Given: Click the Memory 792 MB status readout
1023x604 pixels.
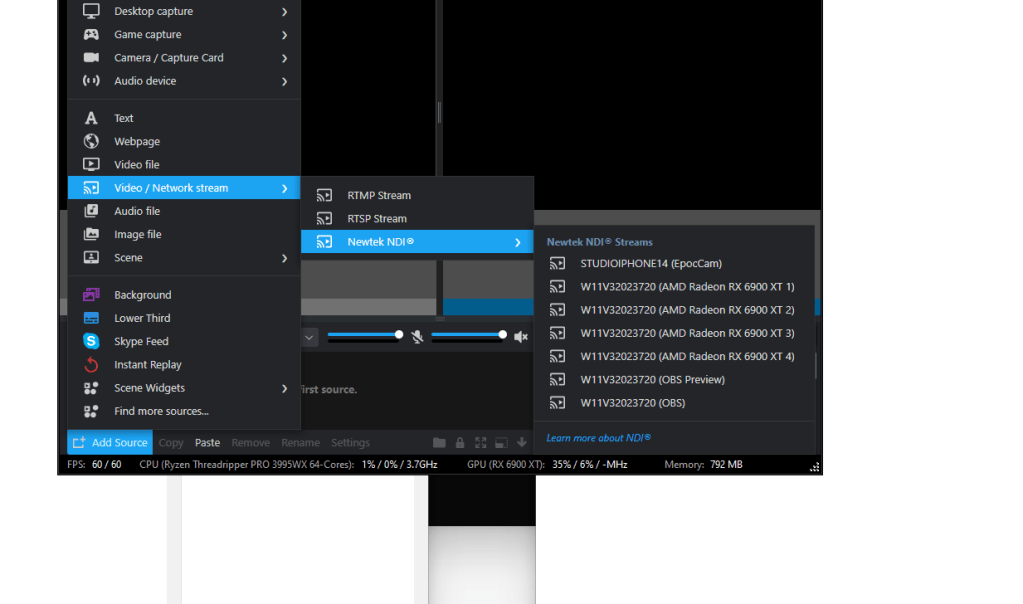Looking at the screenshot, I should 703,464.
